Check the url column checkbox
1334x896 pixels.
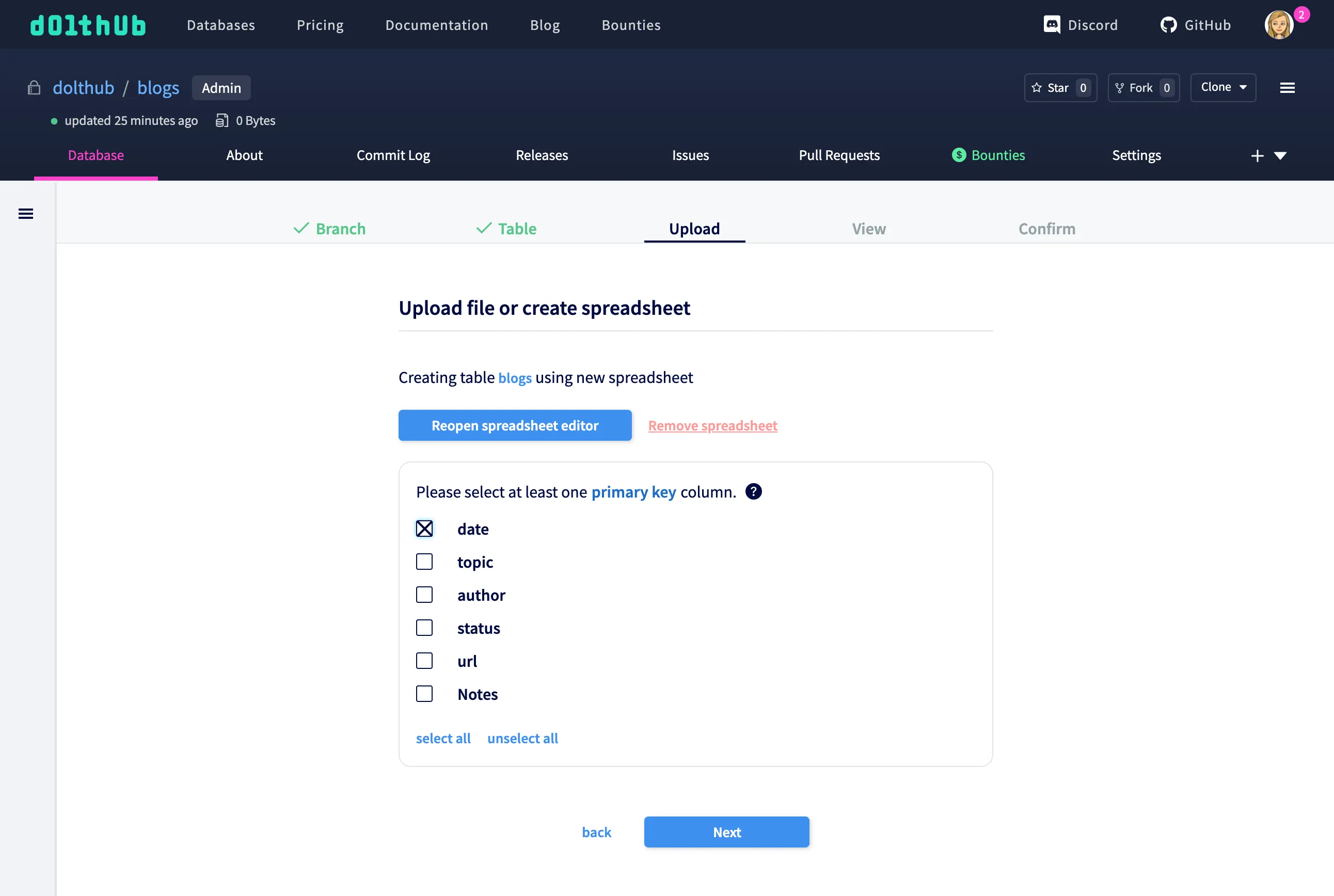click(x=424, y=661)
